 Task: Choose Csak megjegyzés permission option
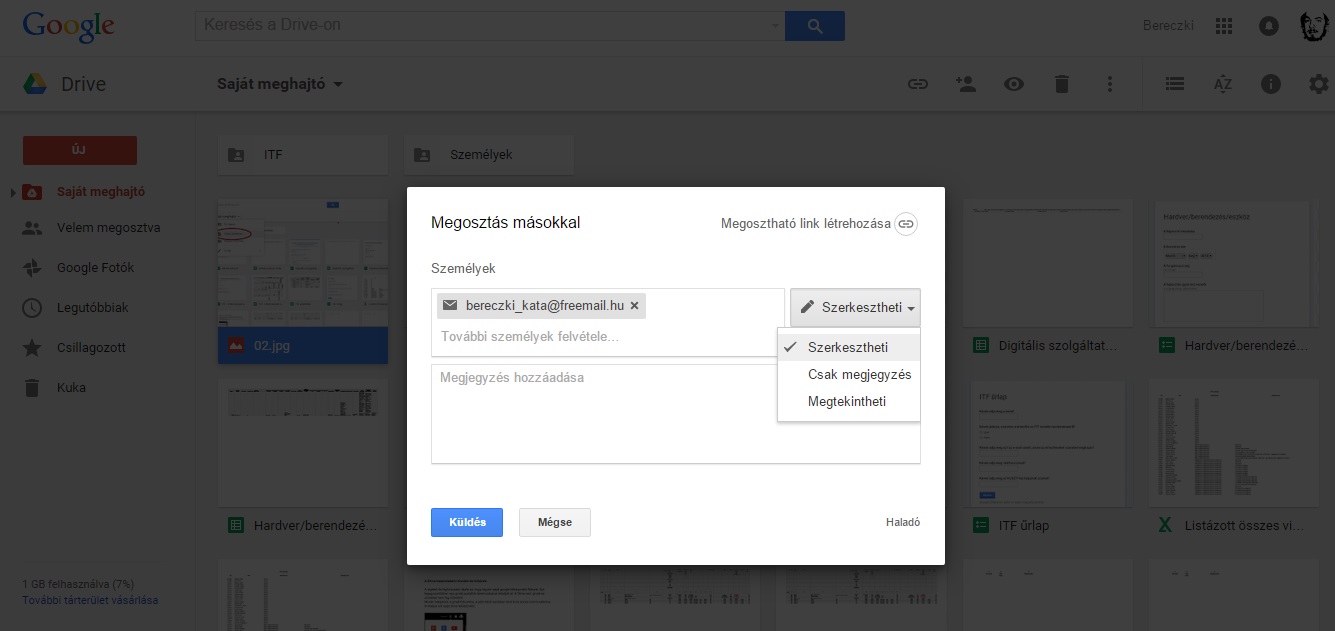[859, 374]
